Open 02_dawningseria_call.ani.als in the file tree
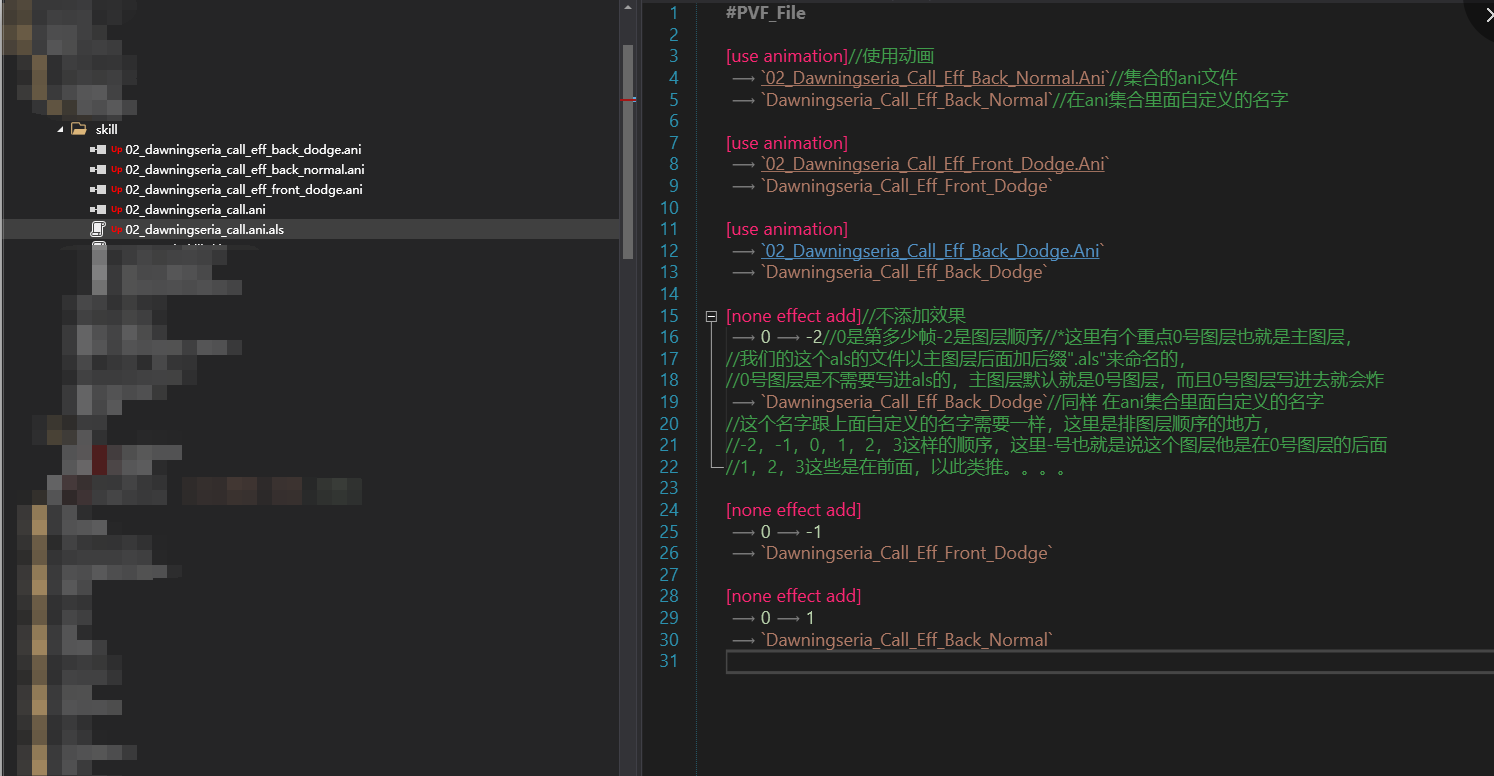 pyautogui.click(x=204, y=229)
